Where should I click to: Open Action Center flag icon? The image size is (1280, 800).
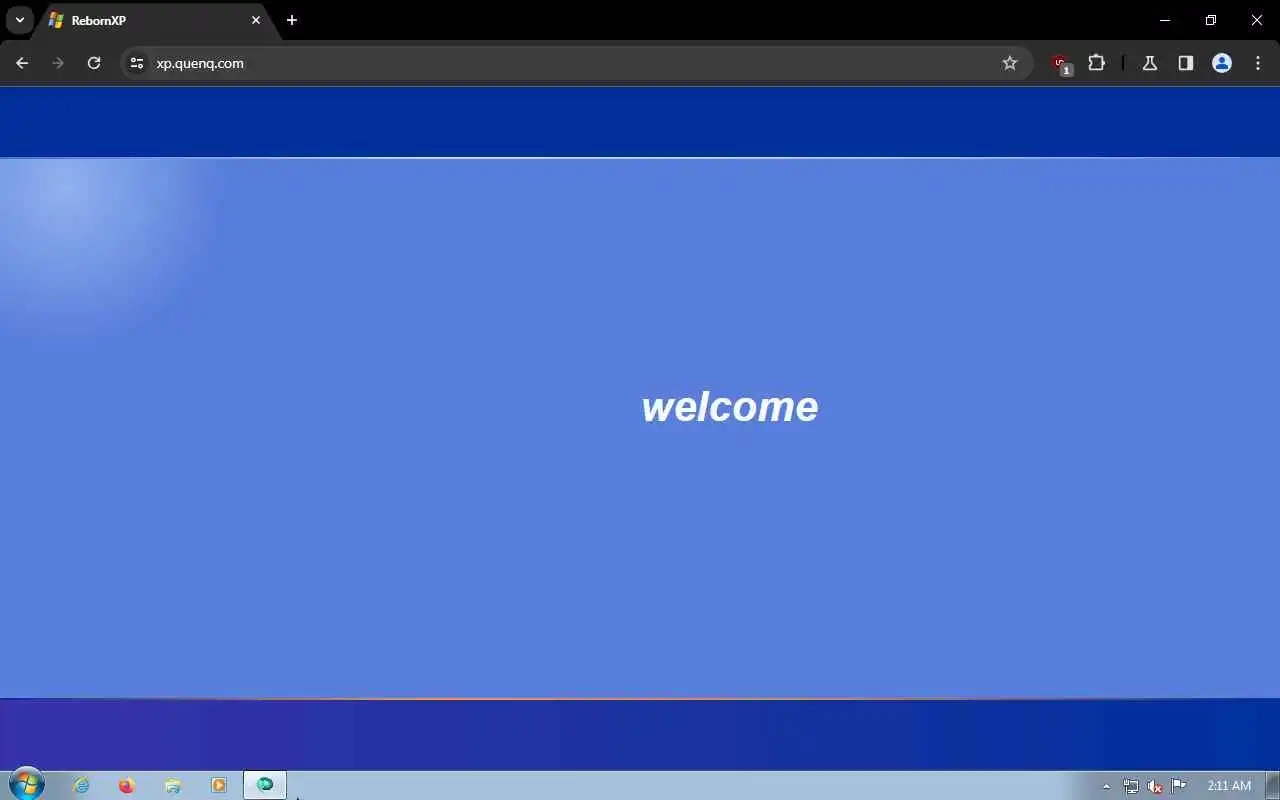point(1179,786)
